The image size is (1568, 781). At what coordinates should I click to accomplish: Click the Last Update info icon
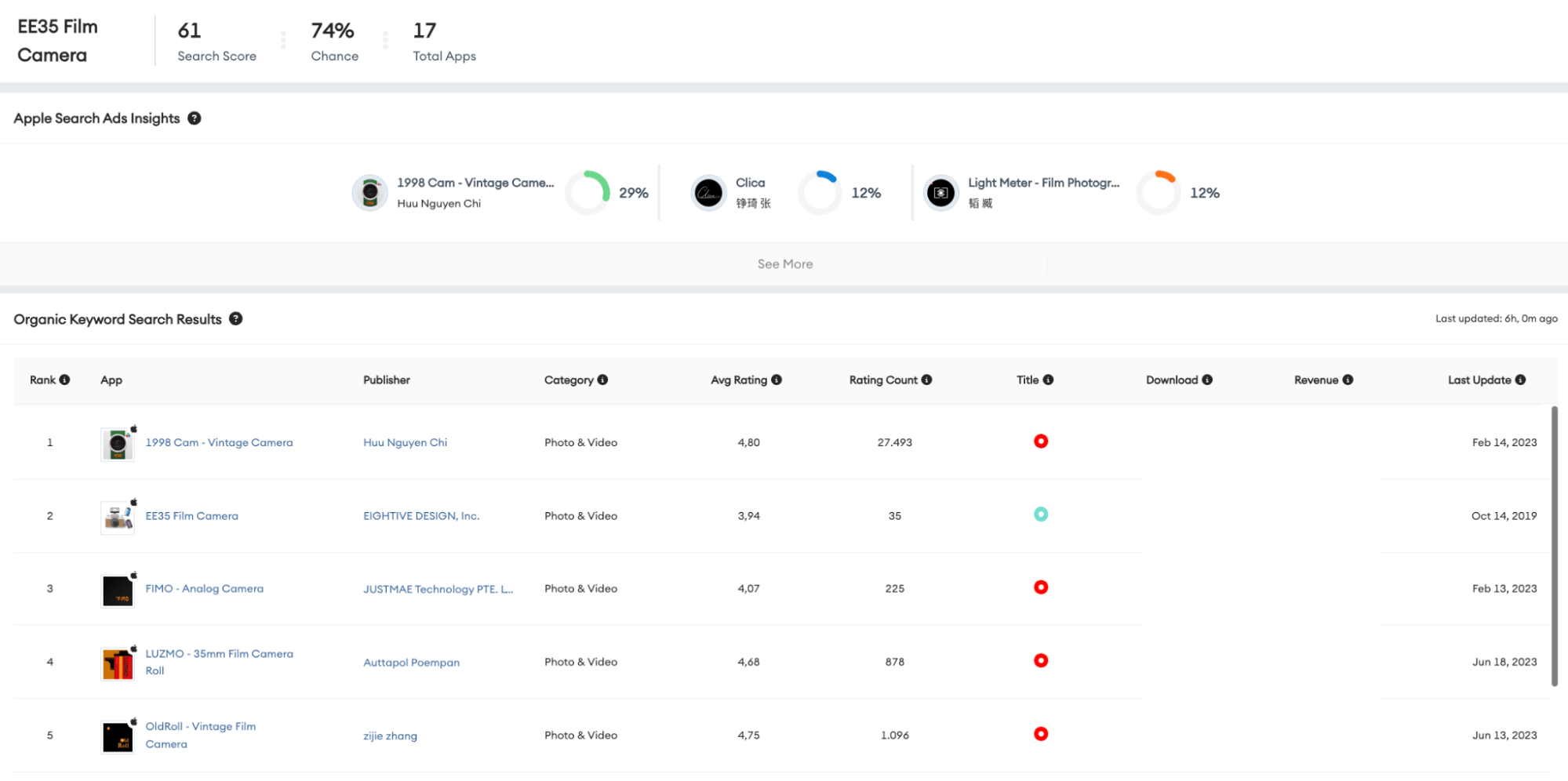[x=1520, y=380]
